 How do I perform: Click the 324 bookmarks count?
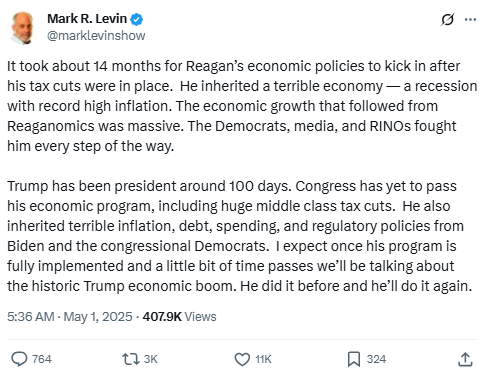[376, 359]
